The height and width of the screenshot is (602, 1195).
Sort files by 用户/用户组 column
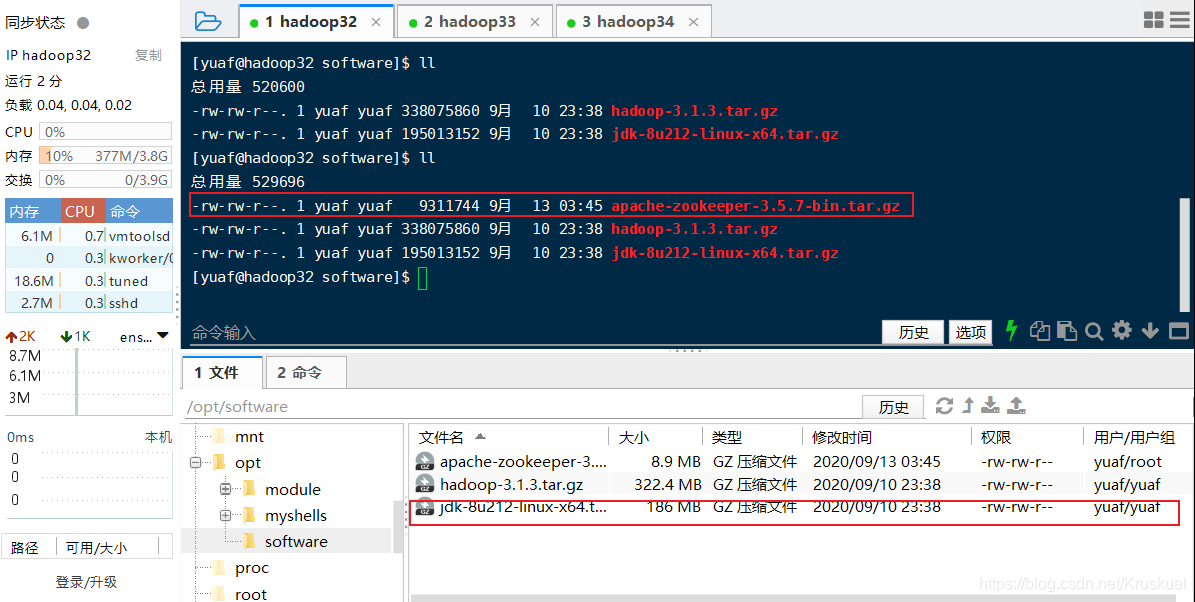tap(1136, 437)
